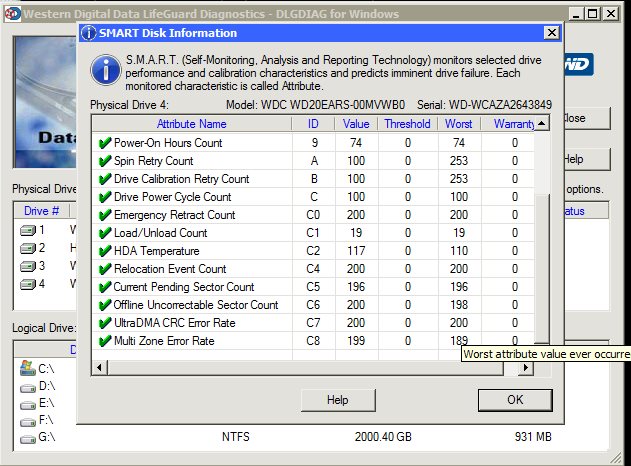Click the info icon in SMART dialog title bar

coord(89,33)
